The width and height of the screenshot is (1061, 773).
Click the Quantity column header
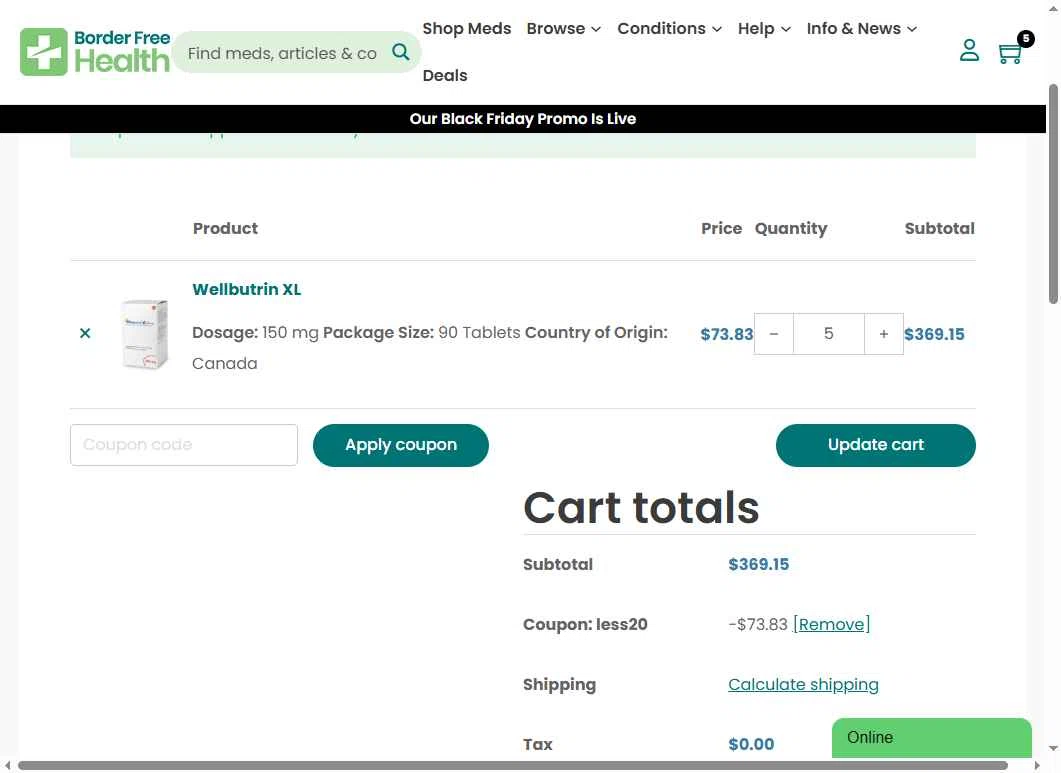[x=791, y=229]
